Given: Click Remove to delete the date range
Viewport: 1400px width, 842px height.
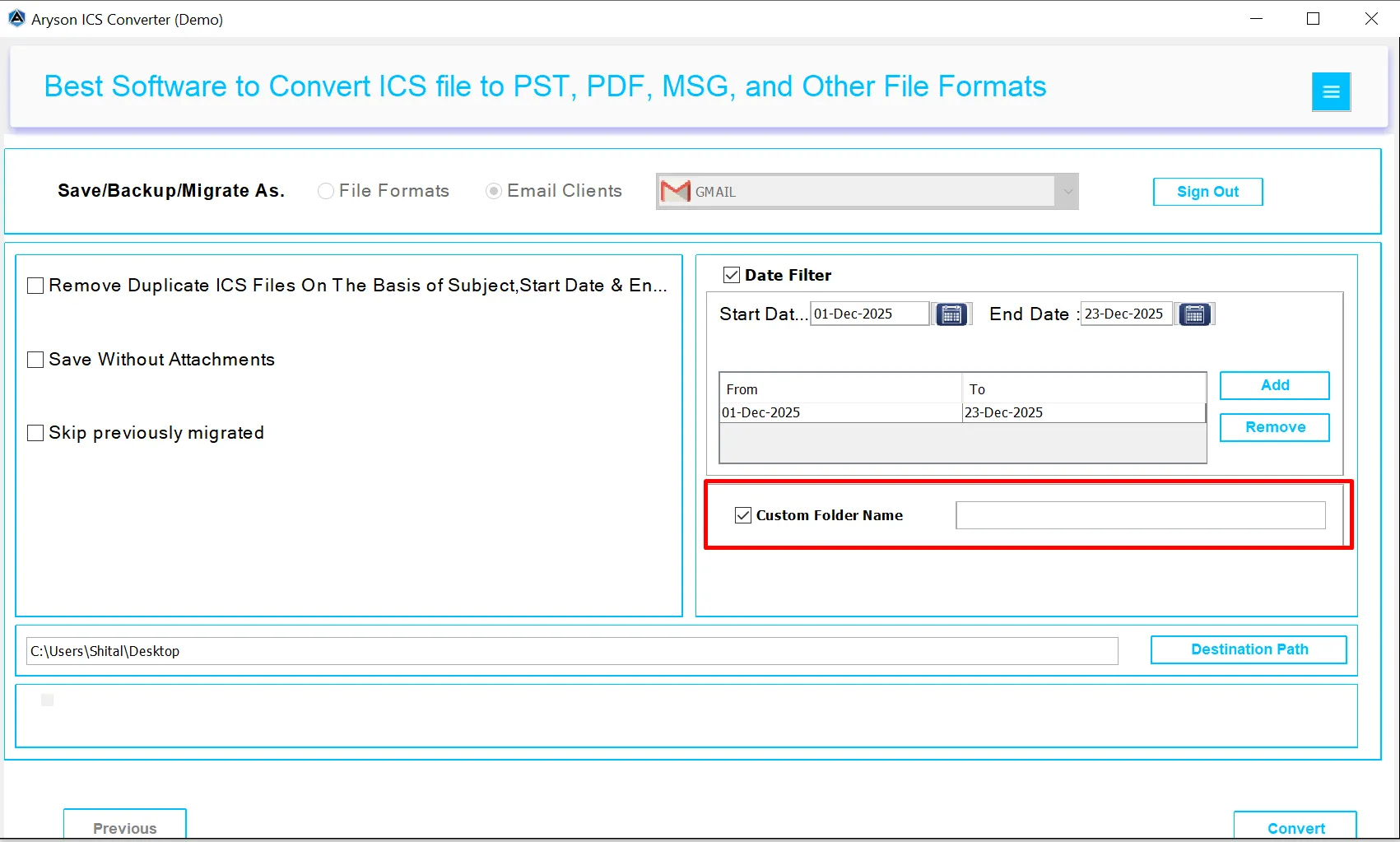Looking at the screenshot, I should pos(1274,427).
